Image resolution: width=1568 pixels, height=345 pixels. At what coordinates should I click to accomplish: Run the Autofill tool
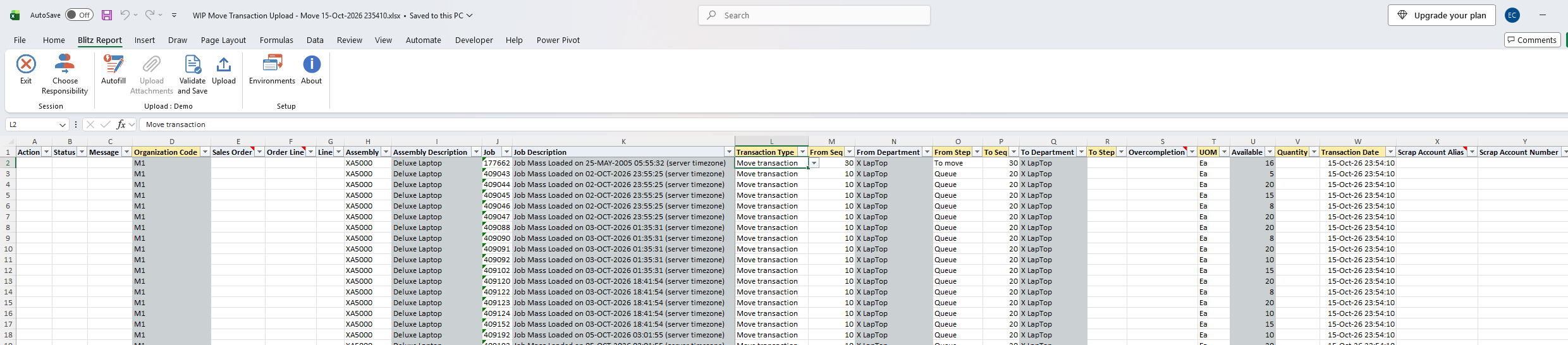[113, 70]
